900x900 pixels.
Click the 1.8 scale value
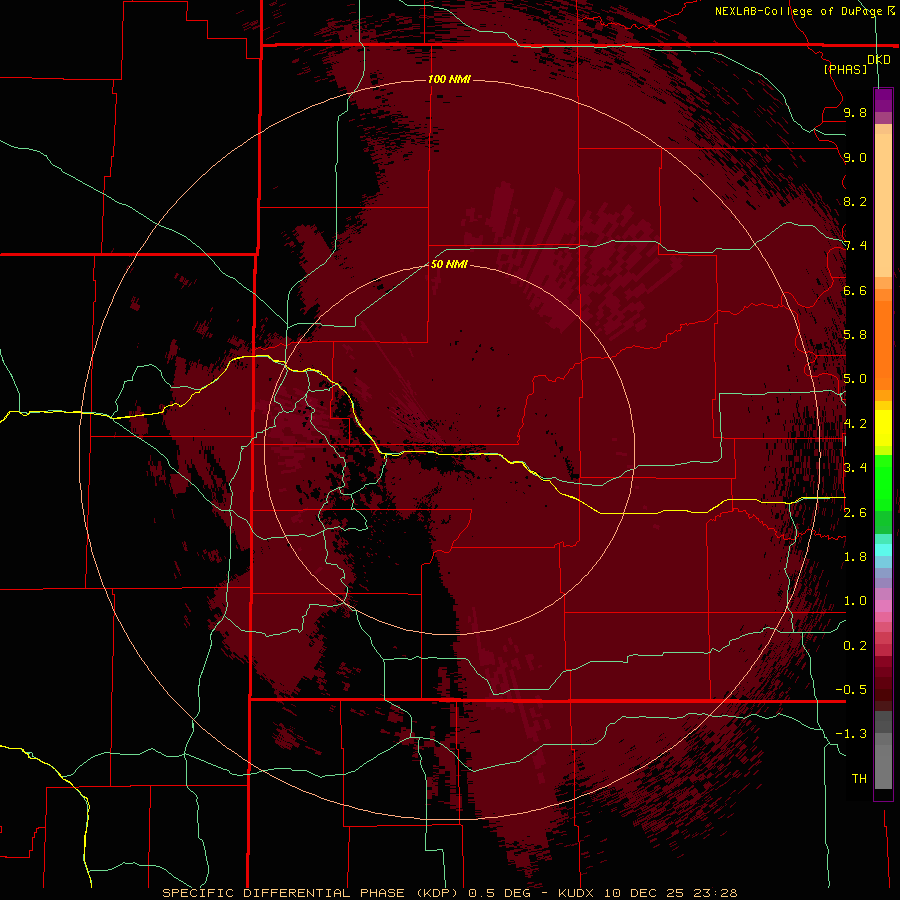[x=855, y=557]
